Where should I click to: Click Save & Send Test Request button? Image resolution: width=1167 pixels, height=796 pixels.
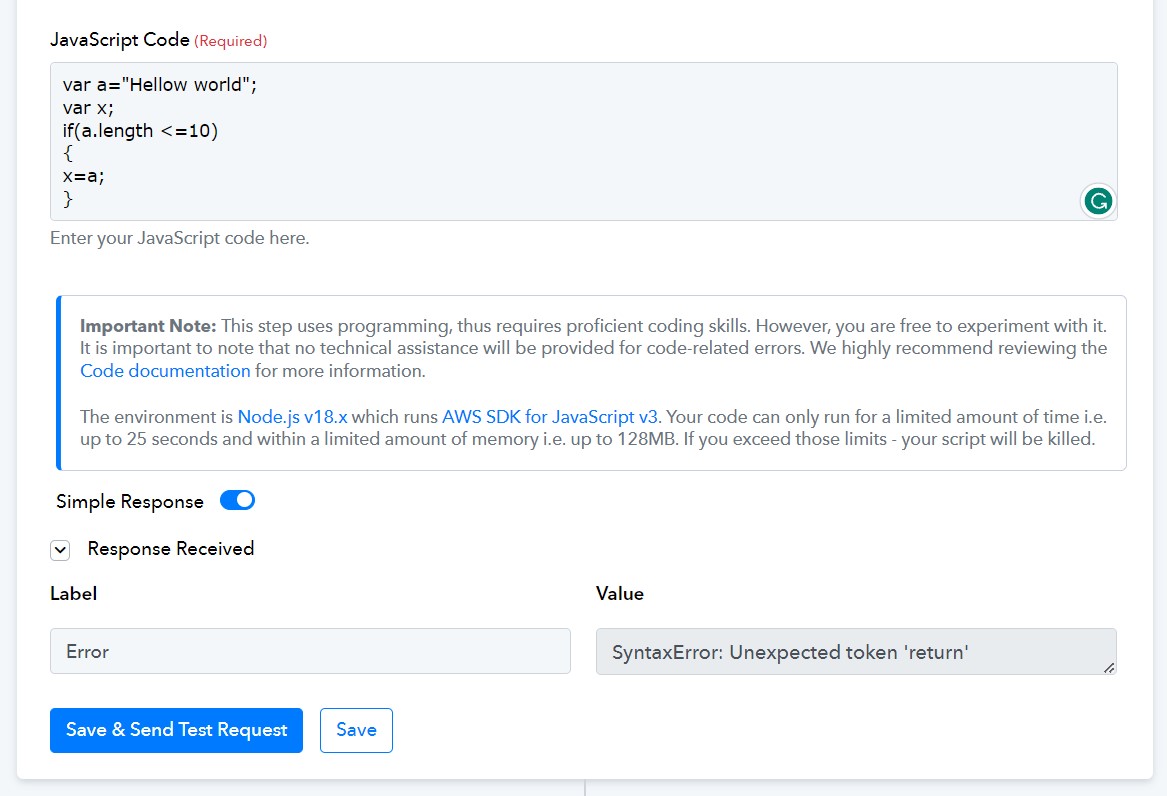tap(176, 730)
